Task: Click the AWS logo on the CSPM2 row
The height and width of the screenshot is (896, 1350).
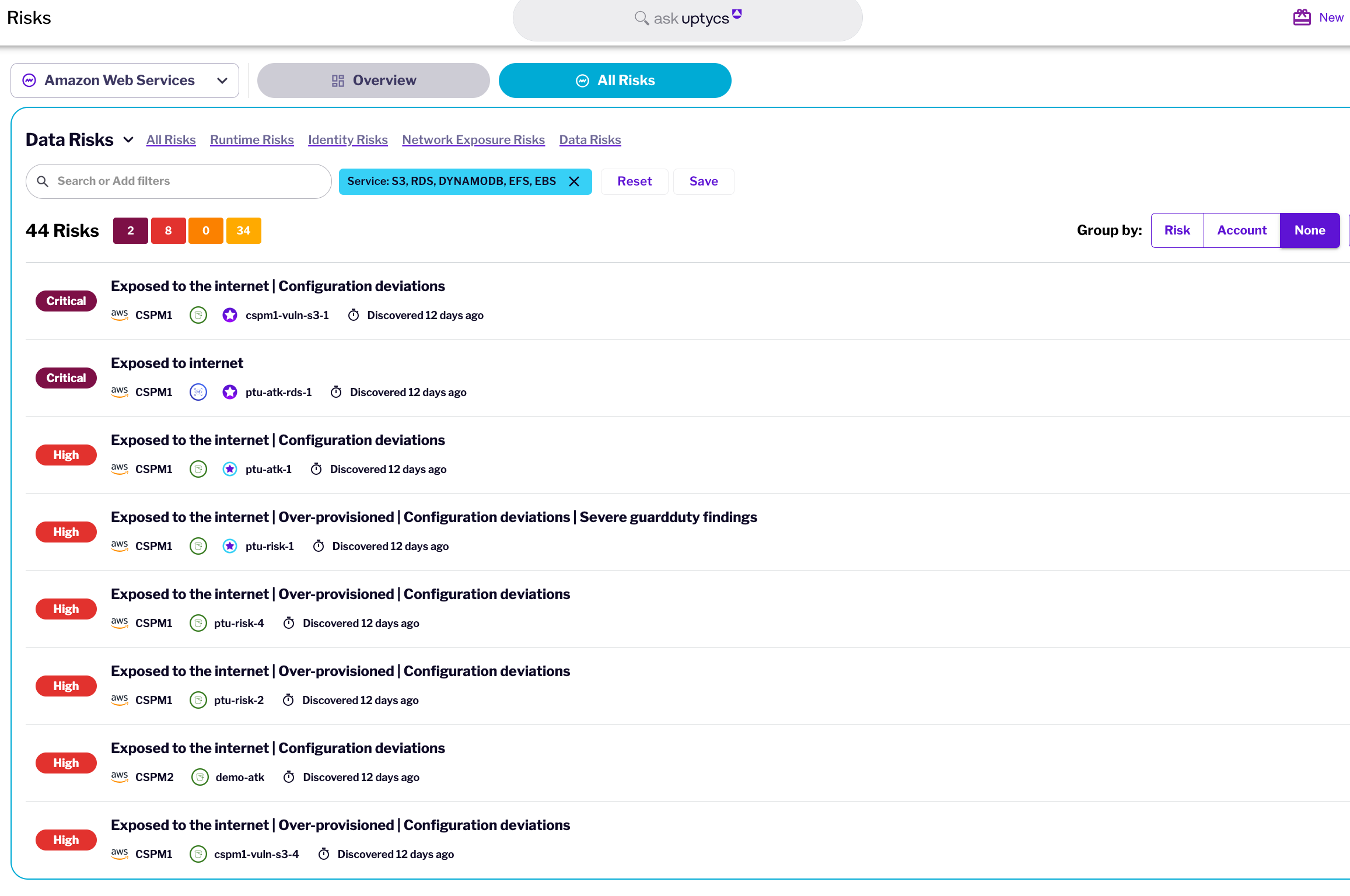Action: tap(119, 777)
